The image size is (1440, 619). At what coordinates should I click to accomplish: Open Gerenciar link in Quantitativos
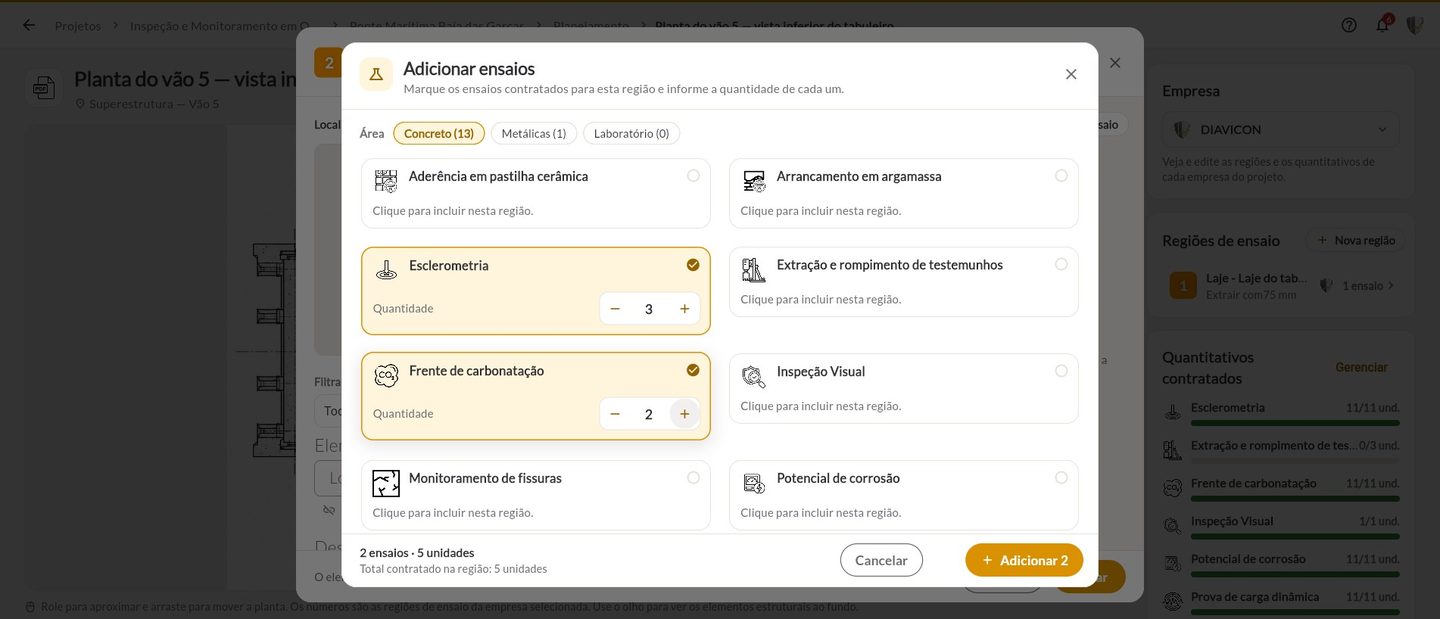click(x=1361, y=367)
